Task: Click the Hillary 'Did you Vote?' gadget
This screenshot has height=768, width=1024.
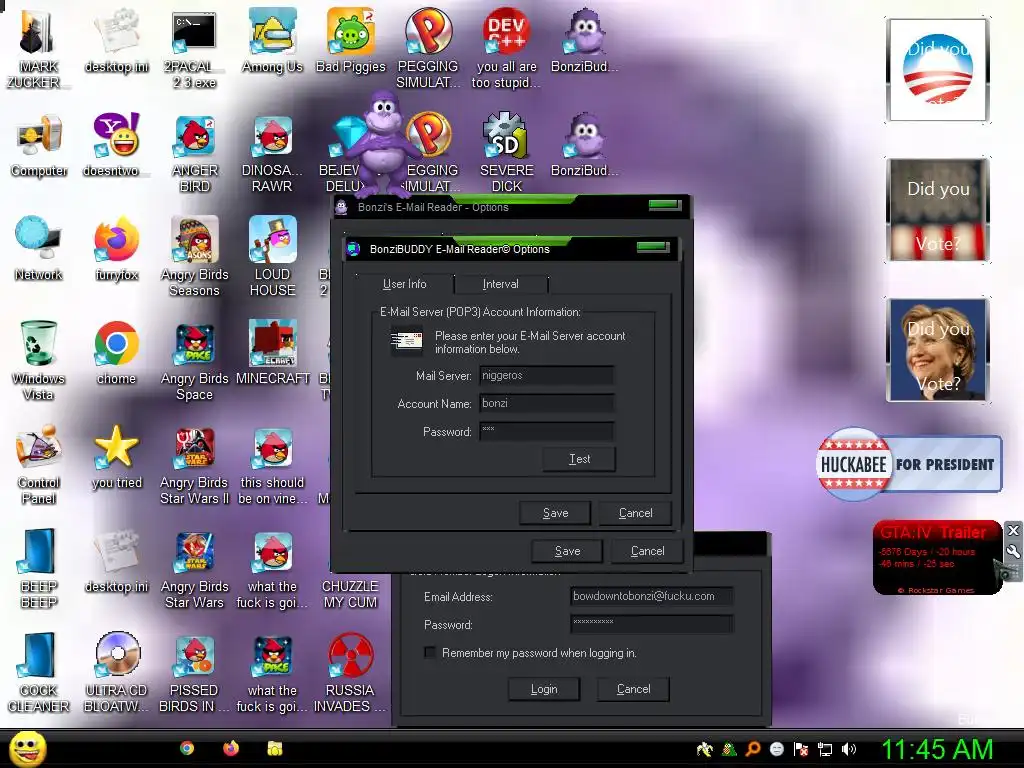Action: [x=937, y=350]
